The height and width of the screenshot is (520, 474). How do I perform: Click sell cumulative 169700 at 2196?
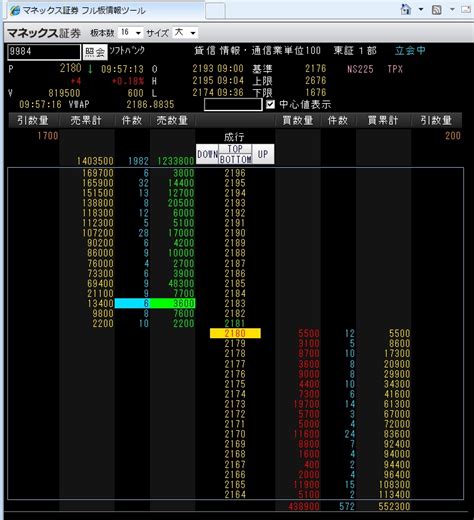pos(98,173)
